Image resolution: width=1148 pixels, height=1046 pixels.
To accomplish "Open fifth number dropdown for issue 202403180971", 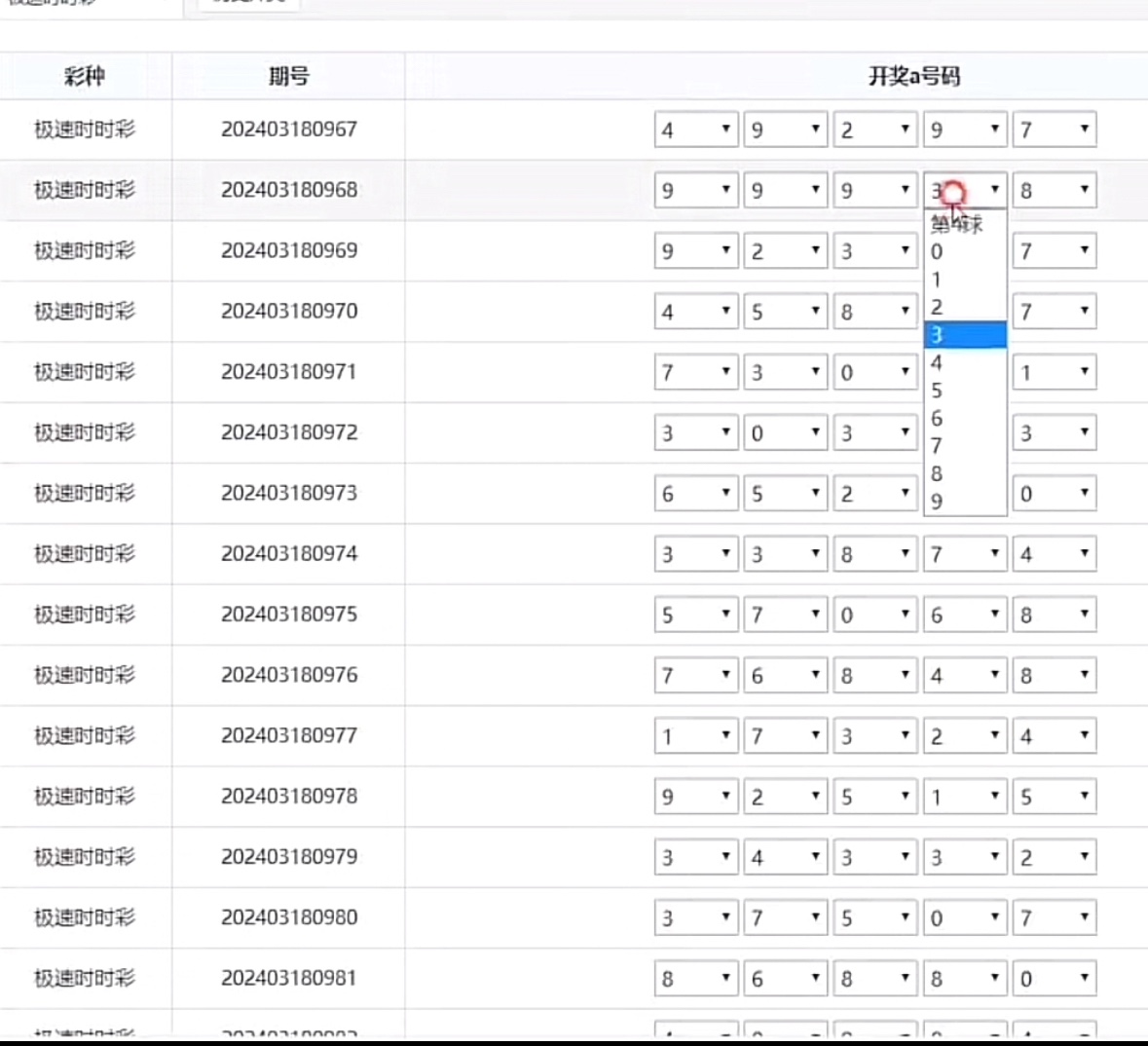I will (x=1054, y=372).
